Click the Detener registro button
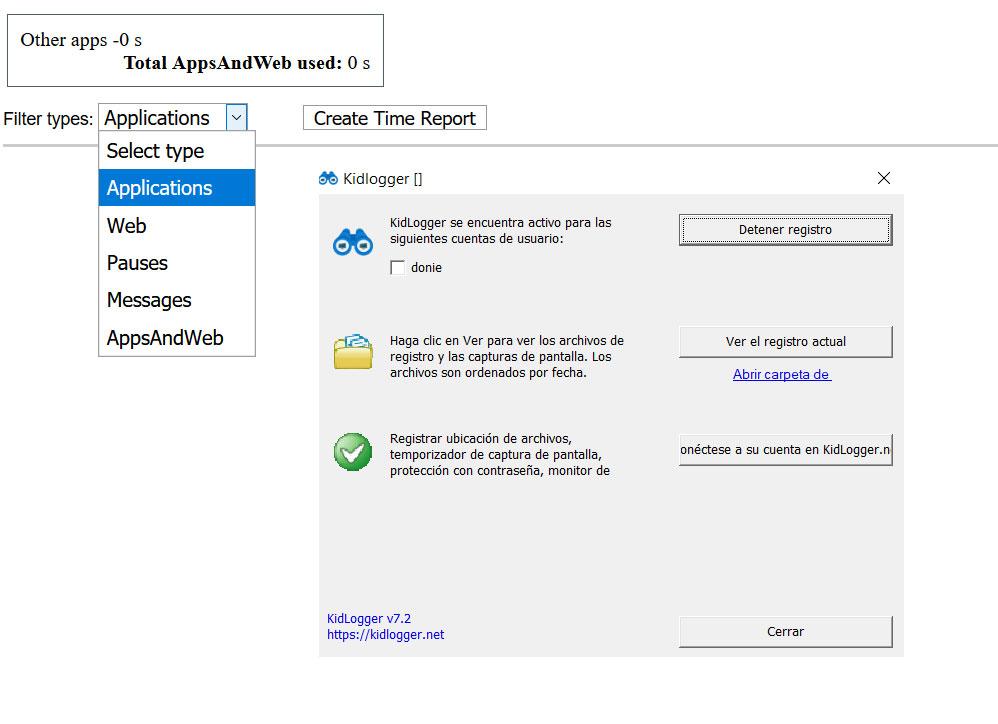 coord(785,230)
